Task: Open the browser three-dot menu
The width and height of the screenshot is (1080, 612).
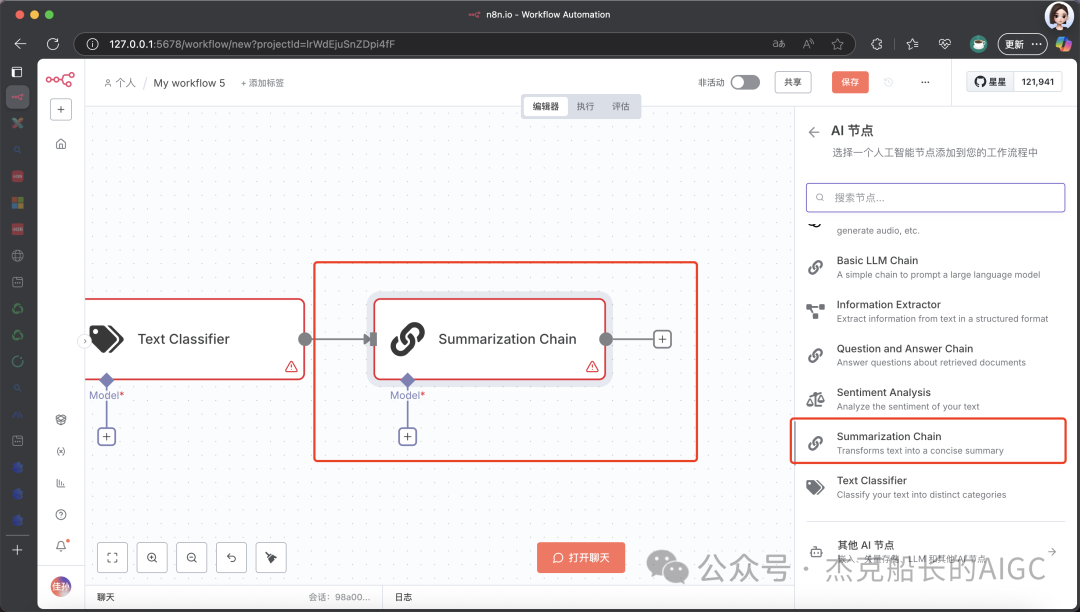Action: [1037, 44]
